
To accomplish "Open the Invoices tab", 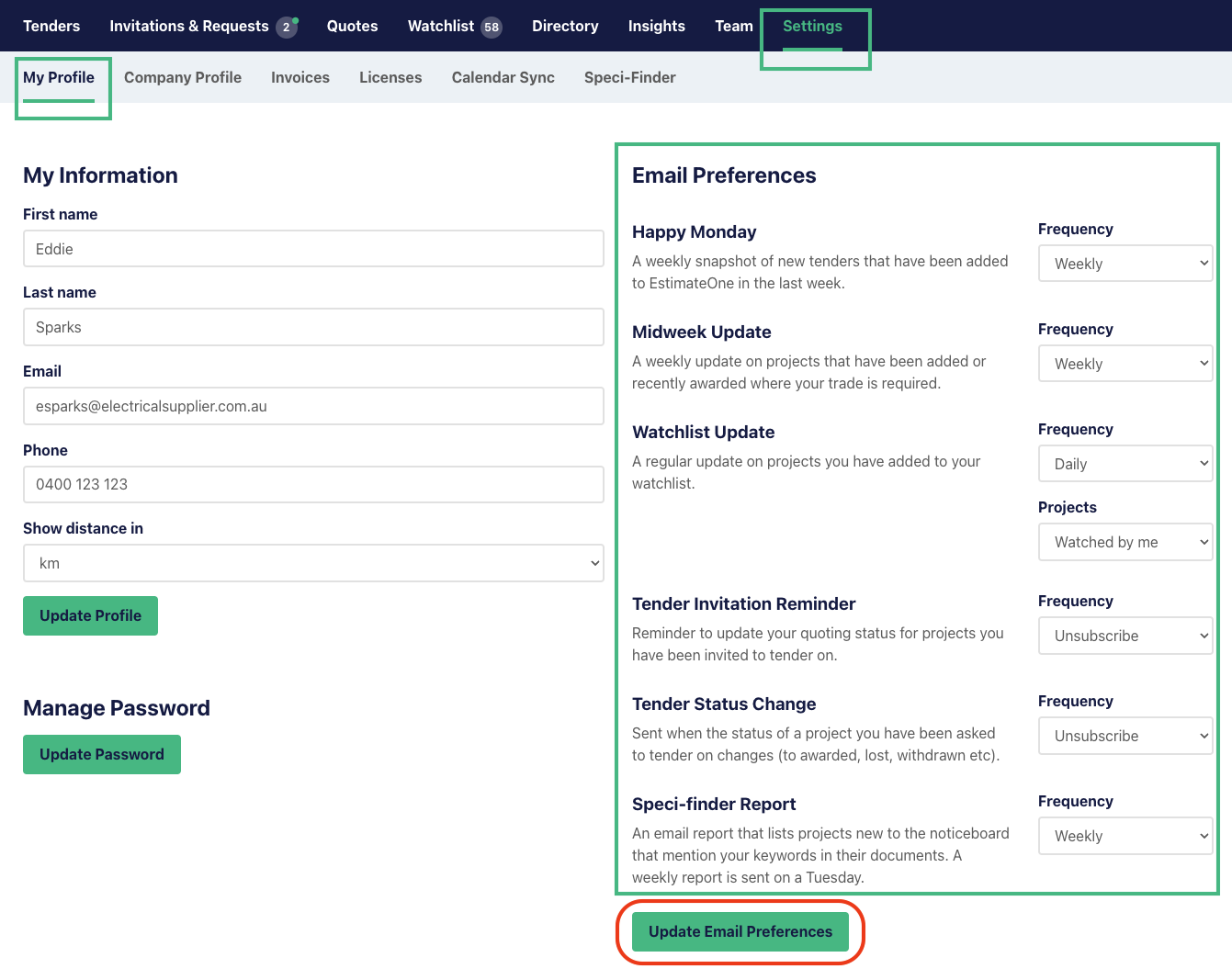I will (300, 77).
